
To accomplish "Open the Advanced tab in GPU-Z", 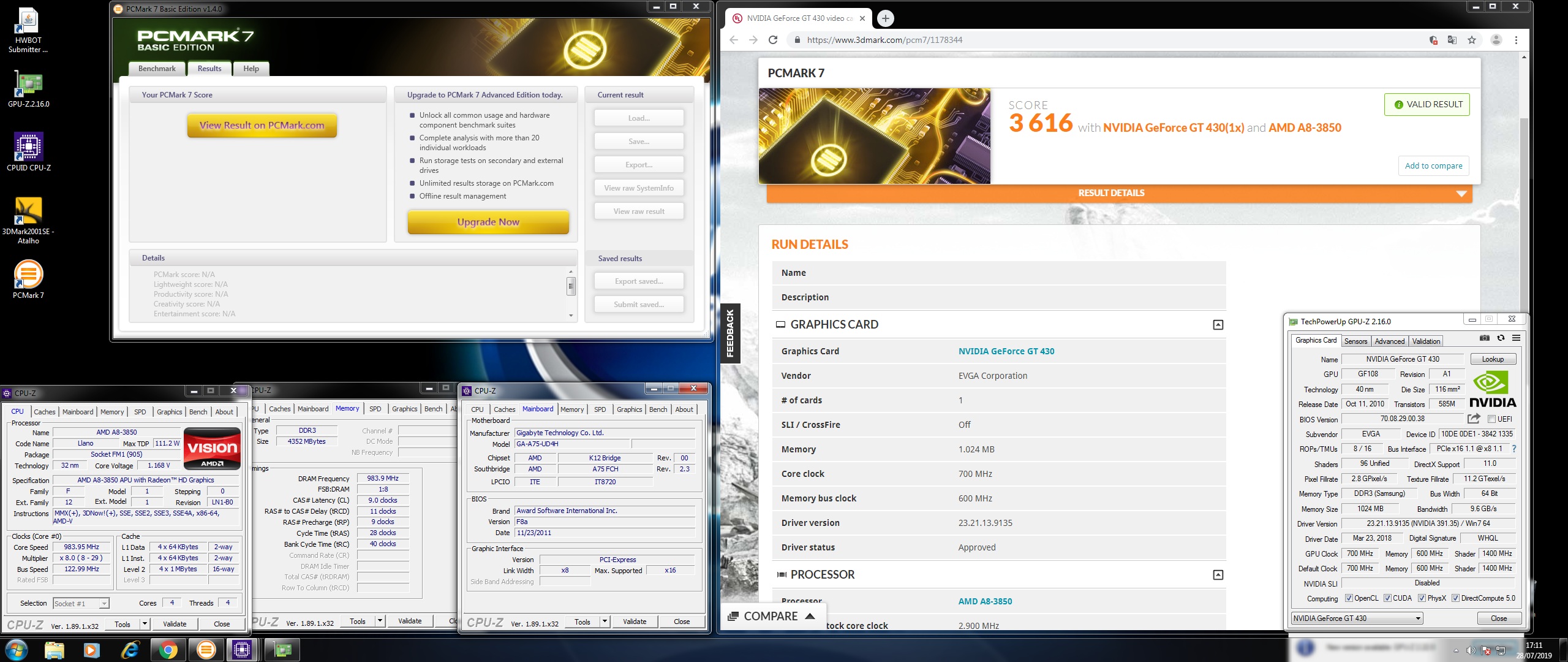I will pyautogui.click(x=1389, y=341).
